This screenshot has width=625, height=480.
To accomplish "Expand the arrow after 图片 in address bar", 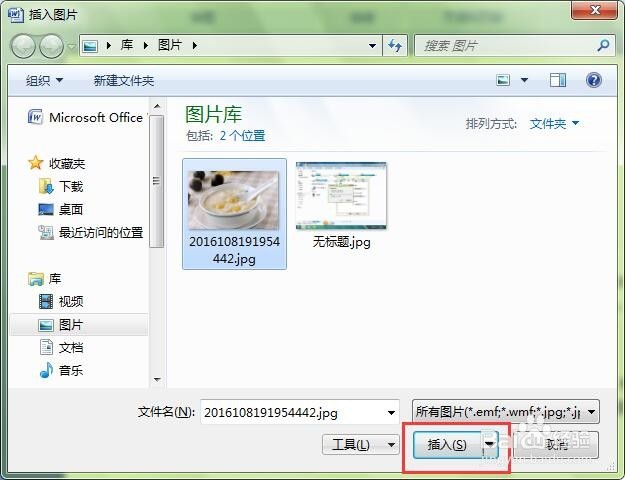I will point(195,46).
